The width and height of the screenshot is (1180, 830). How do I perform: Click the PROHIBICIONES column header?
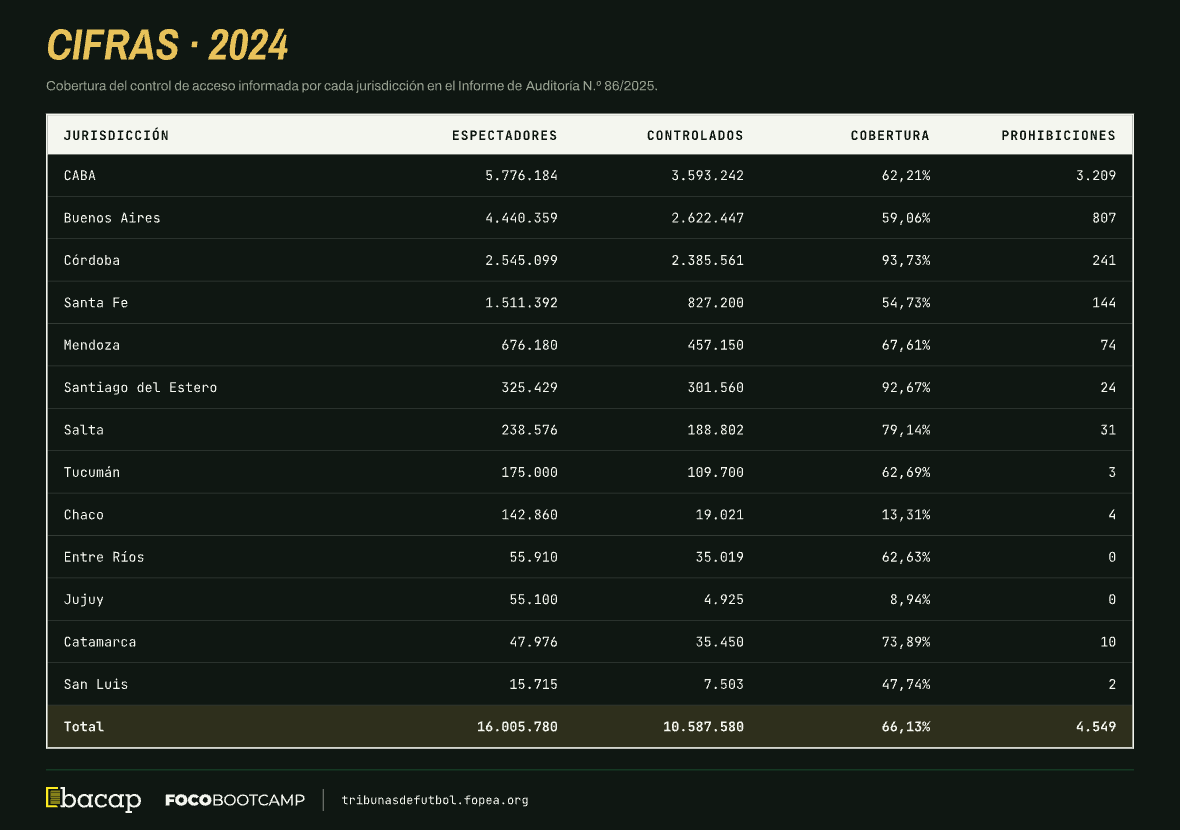(x=1058, y=135)
